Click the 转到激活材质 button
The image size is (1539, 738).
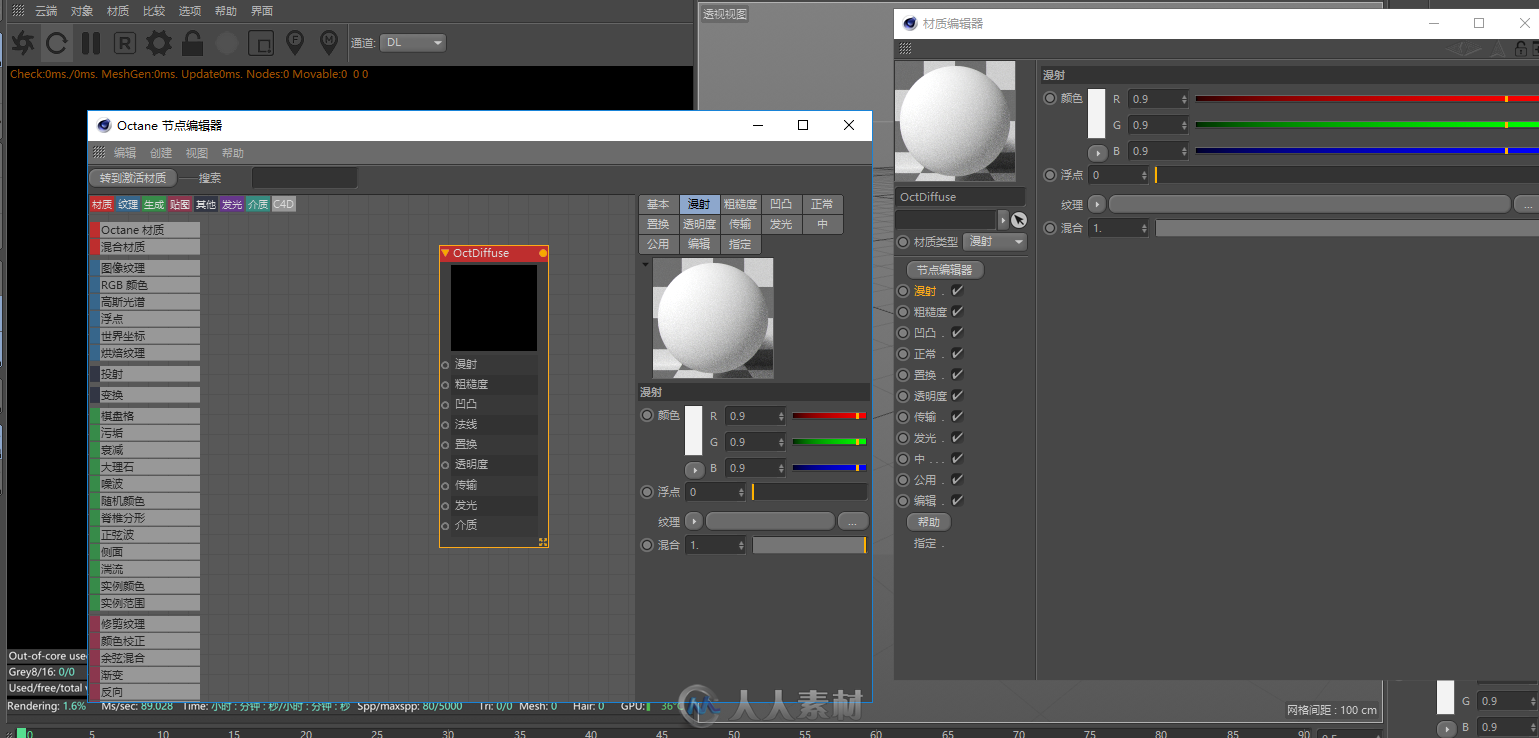click(x=133, y=178)
